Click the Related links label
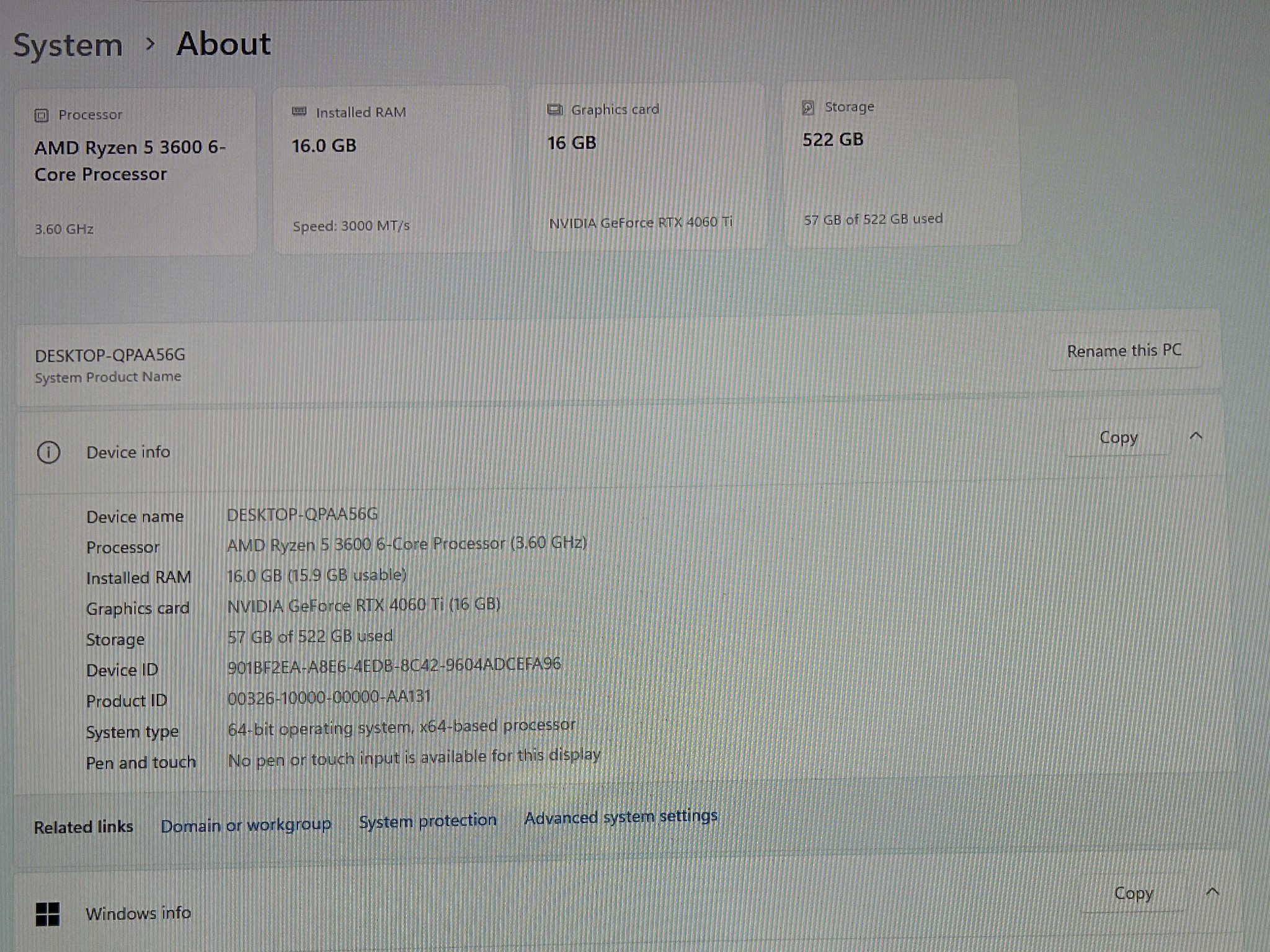This screenshot has height=952, width=1270. 84,827
